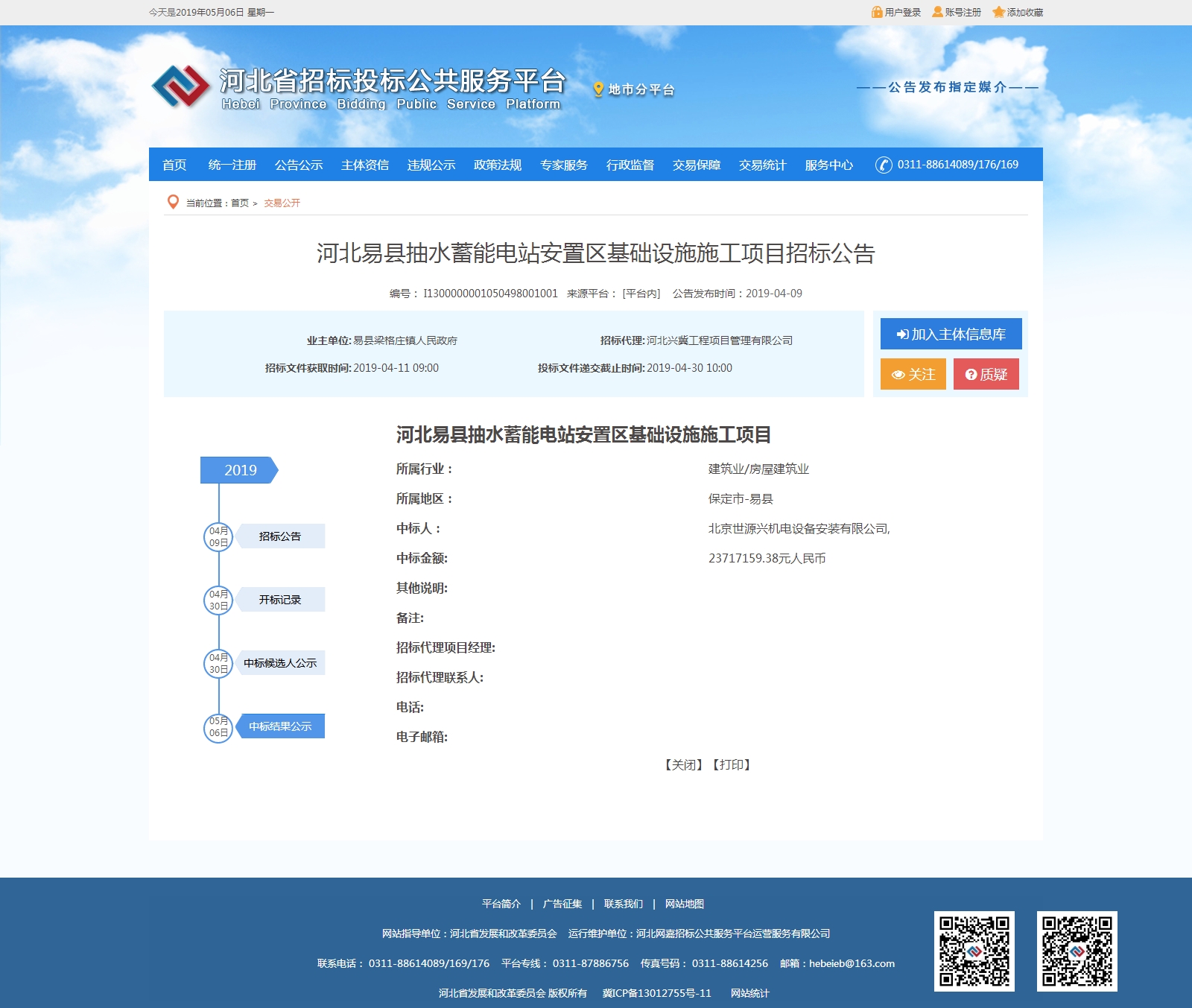Click the phone icon in navigation bar

[884, 165]
